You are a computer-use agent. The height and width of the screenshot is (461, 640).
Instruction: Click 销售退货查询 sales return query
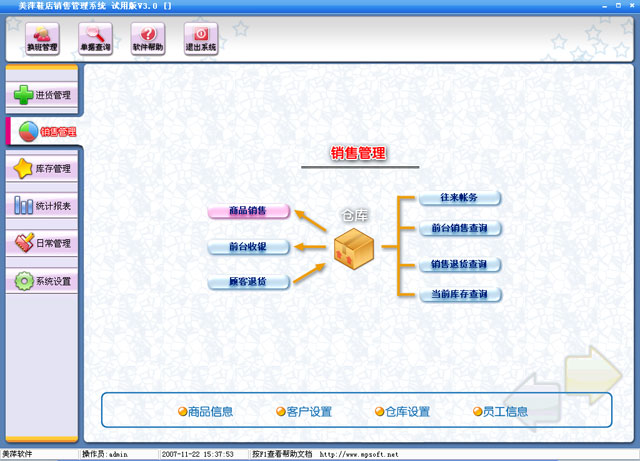coord(459,265)
